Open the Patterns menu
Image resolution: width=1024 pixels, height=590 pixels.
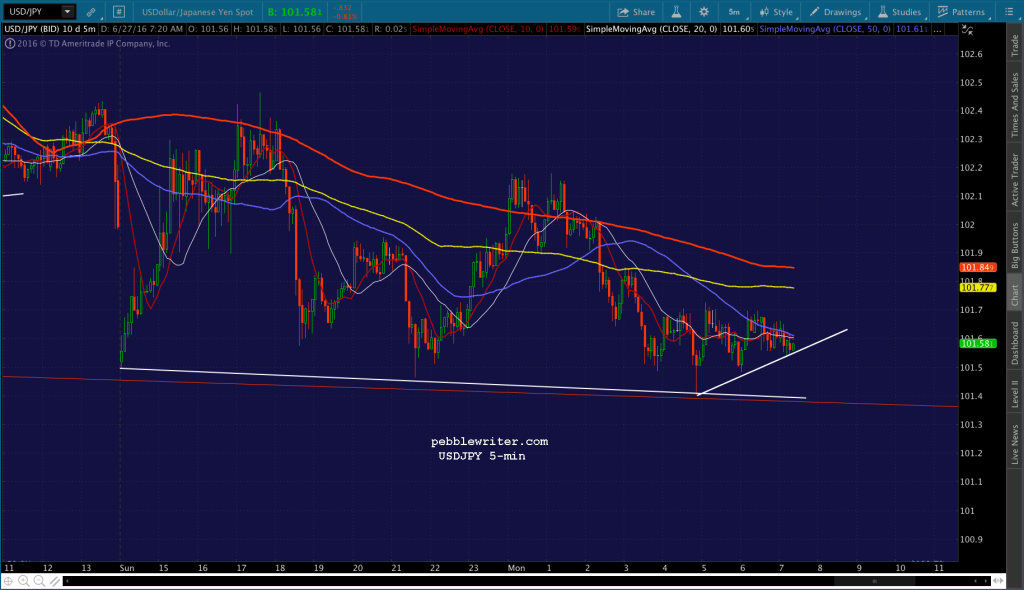click(961, 12)
